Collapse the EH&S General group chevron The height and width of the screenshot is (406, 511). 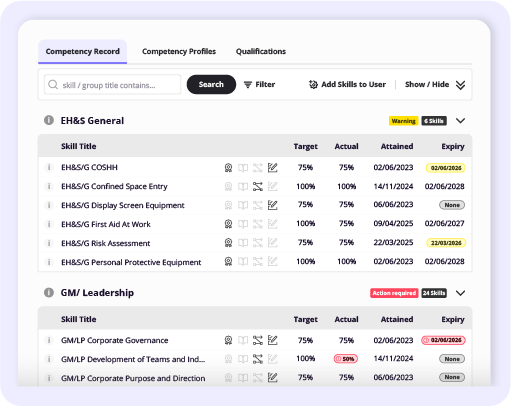tap(460, 121)
